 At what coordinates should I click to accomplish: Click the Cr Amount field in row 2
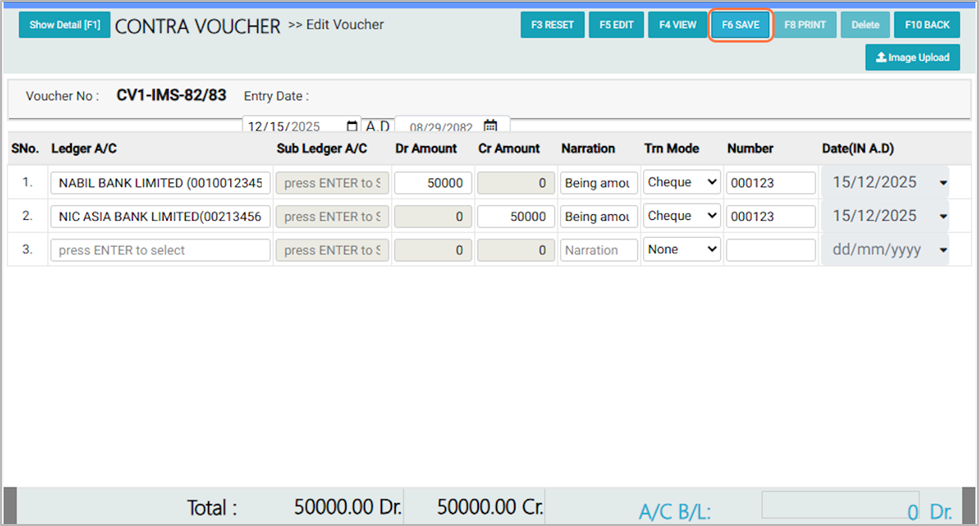tap(516, 216)
